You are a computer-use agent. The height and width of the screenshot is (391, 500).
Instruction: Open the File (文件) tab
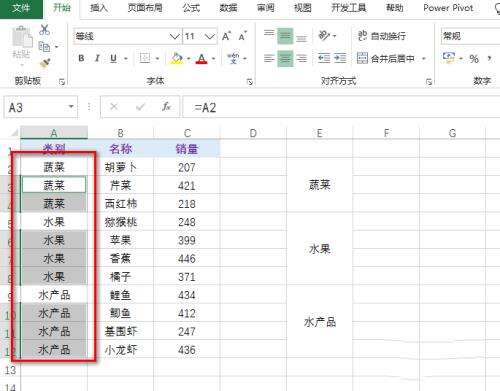(x=21, y=8)
